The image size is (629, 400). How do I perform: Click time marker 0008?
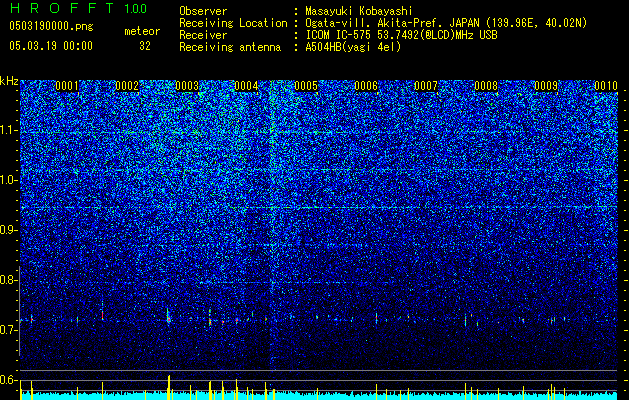point(486,86)
